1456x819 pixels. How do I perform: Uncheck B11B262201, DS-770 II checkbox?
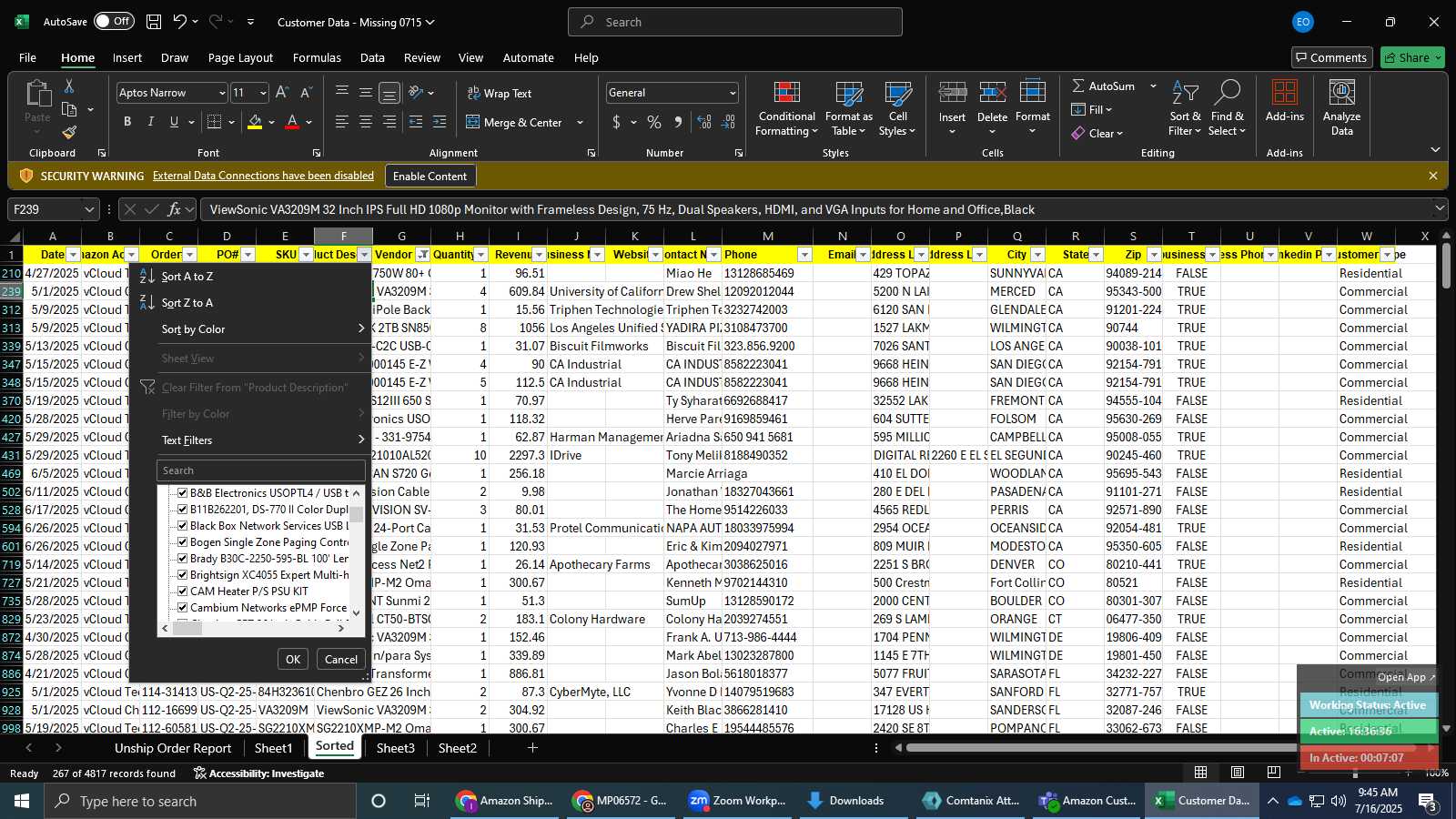[182, 510]
